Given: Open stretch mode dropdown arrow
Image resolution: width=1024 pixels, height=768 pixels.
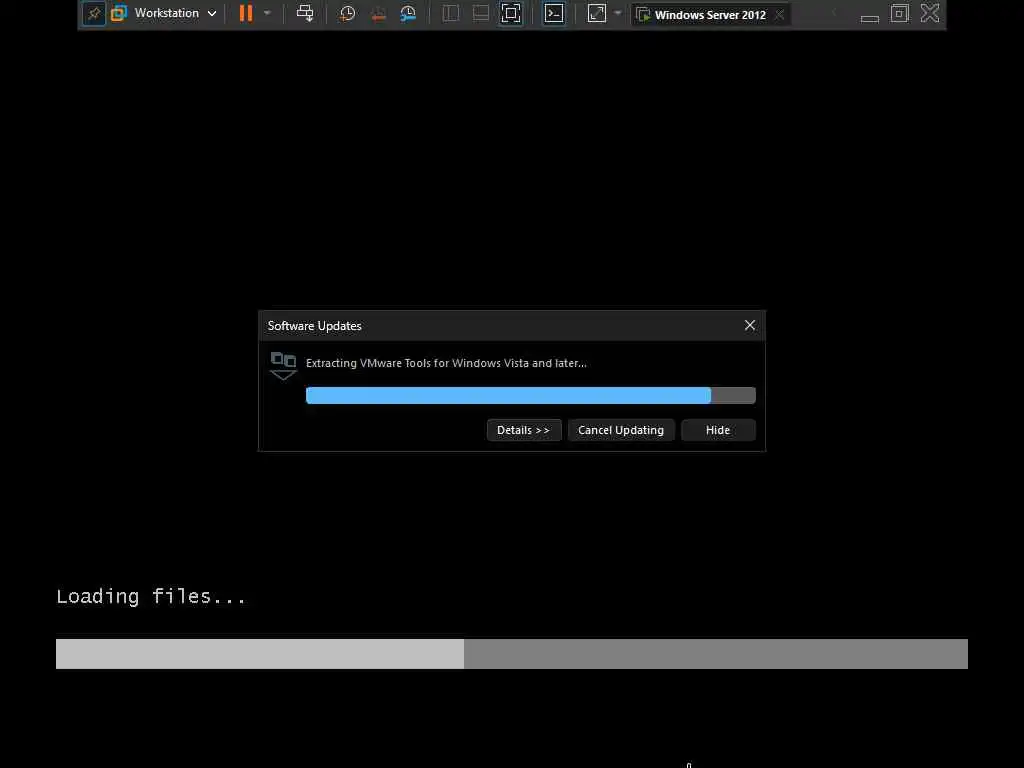Looking at the screenshot, I should click(618, 13).
